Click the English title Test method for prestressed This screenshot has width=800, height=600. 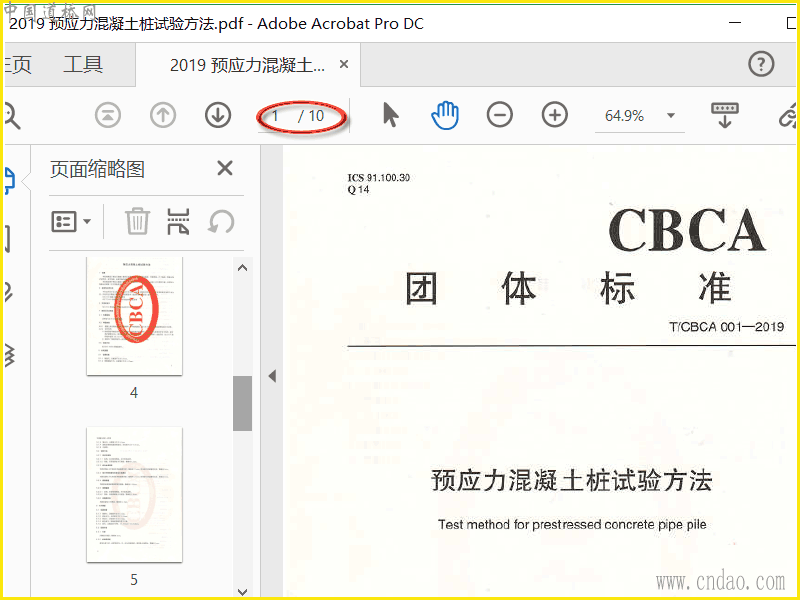pyautogui.click(x=572, y=524)
